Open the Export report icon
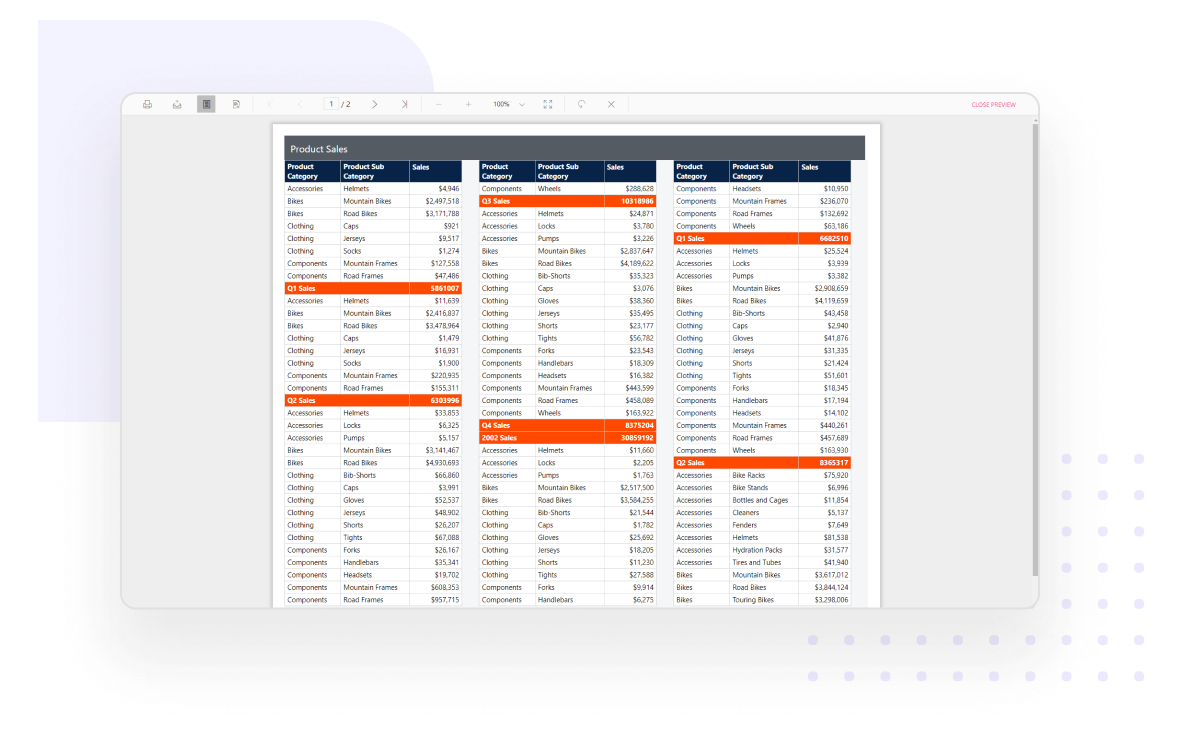The width and height of the screenshot is (1180, 730). (177, 105)
